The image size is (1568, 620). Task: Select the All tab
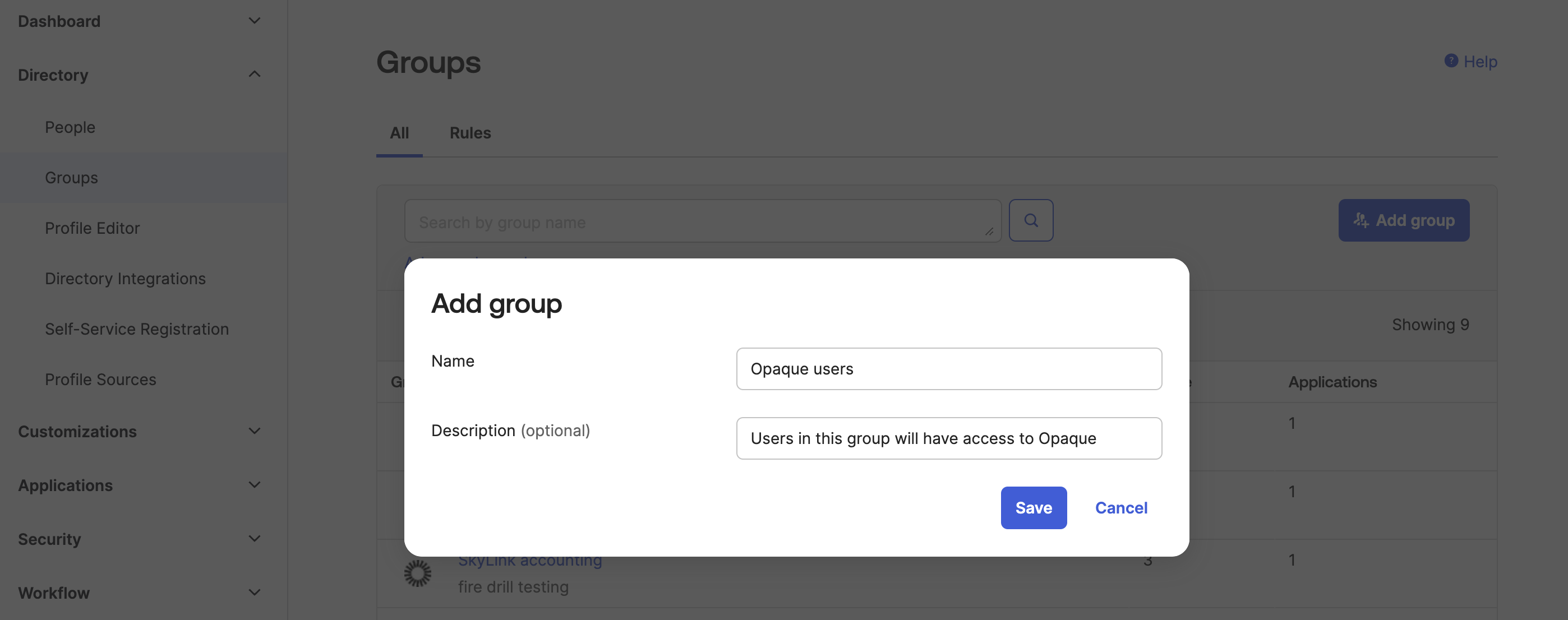click(x=399, y=133)
